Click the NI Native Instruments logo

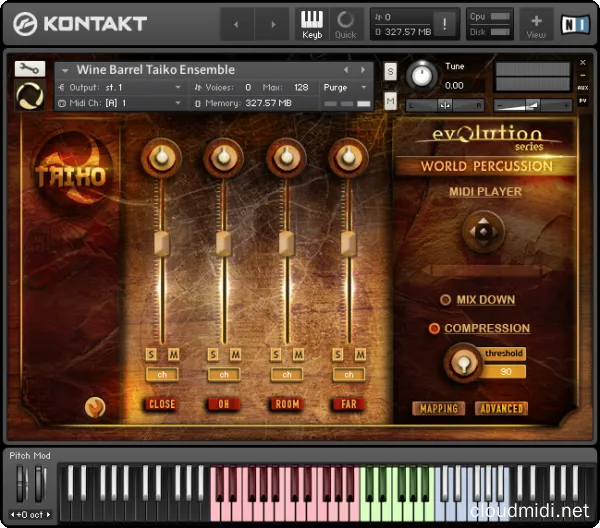575,24
